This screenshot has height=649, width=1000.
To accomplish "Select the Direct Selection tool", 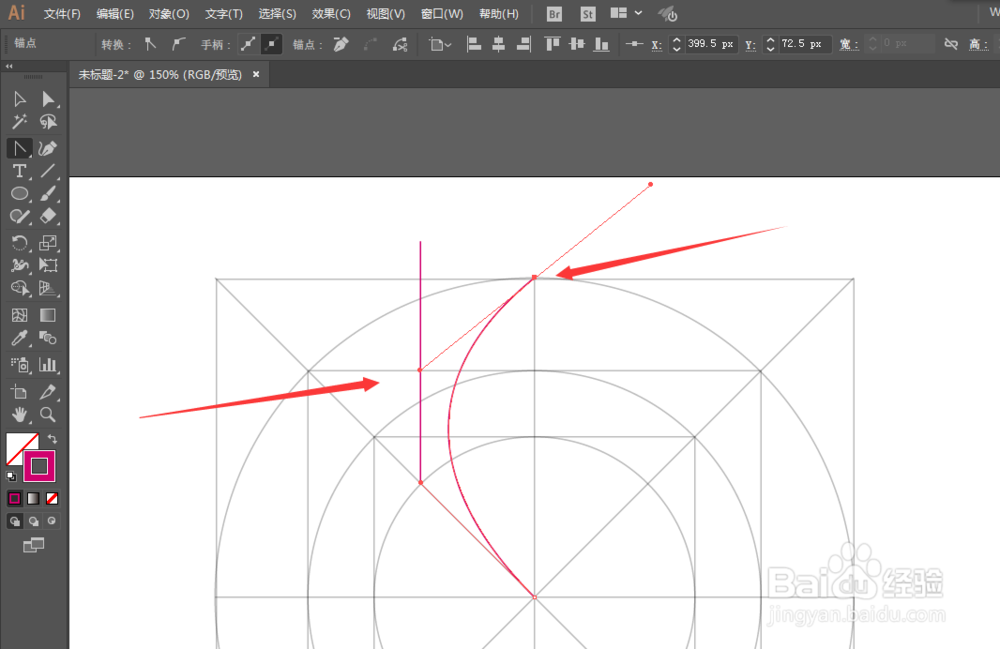I will 48,99.
